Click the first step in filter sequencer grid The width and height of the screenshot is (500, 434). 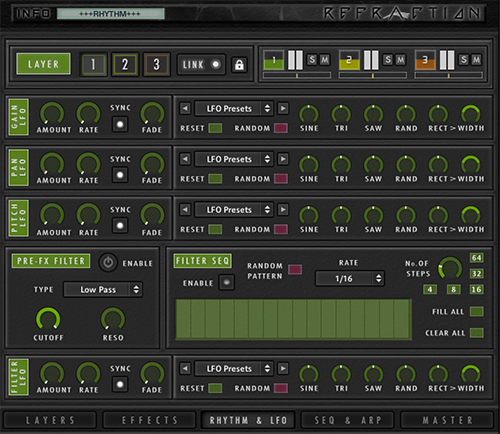click(x=183, y=319)
